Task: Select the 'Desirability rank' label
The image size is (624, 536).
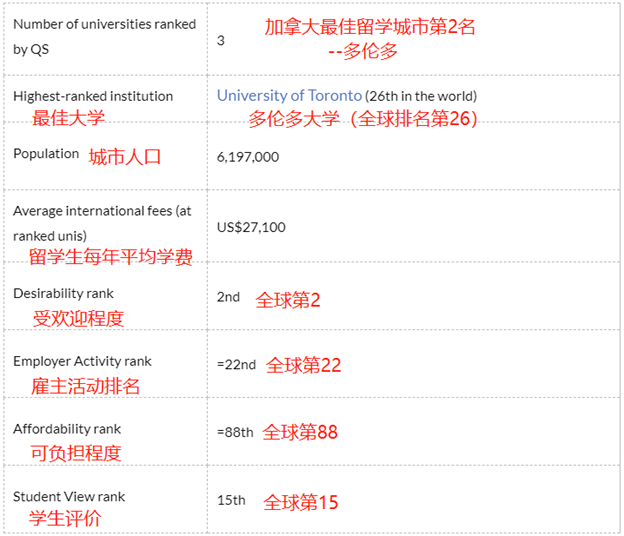Action: tap(63, 294)
